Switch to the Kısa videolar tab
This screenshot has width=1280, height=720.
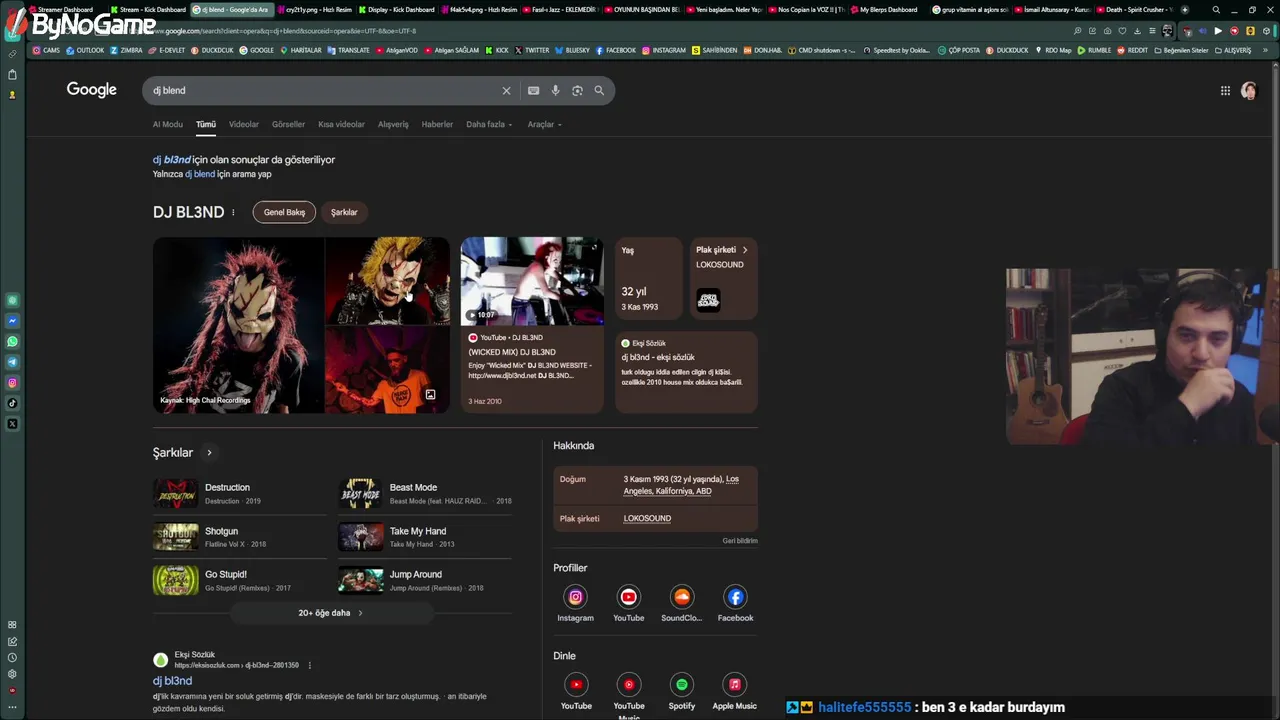(x=341, y=125)
